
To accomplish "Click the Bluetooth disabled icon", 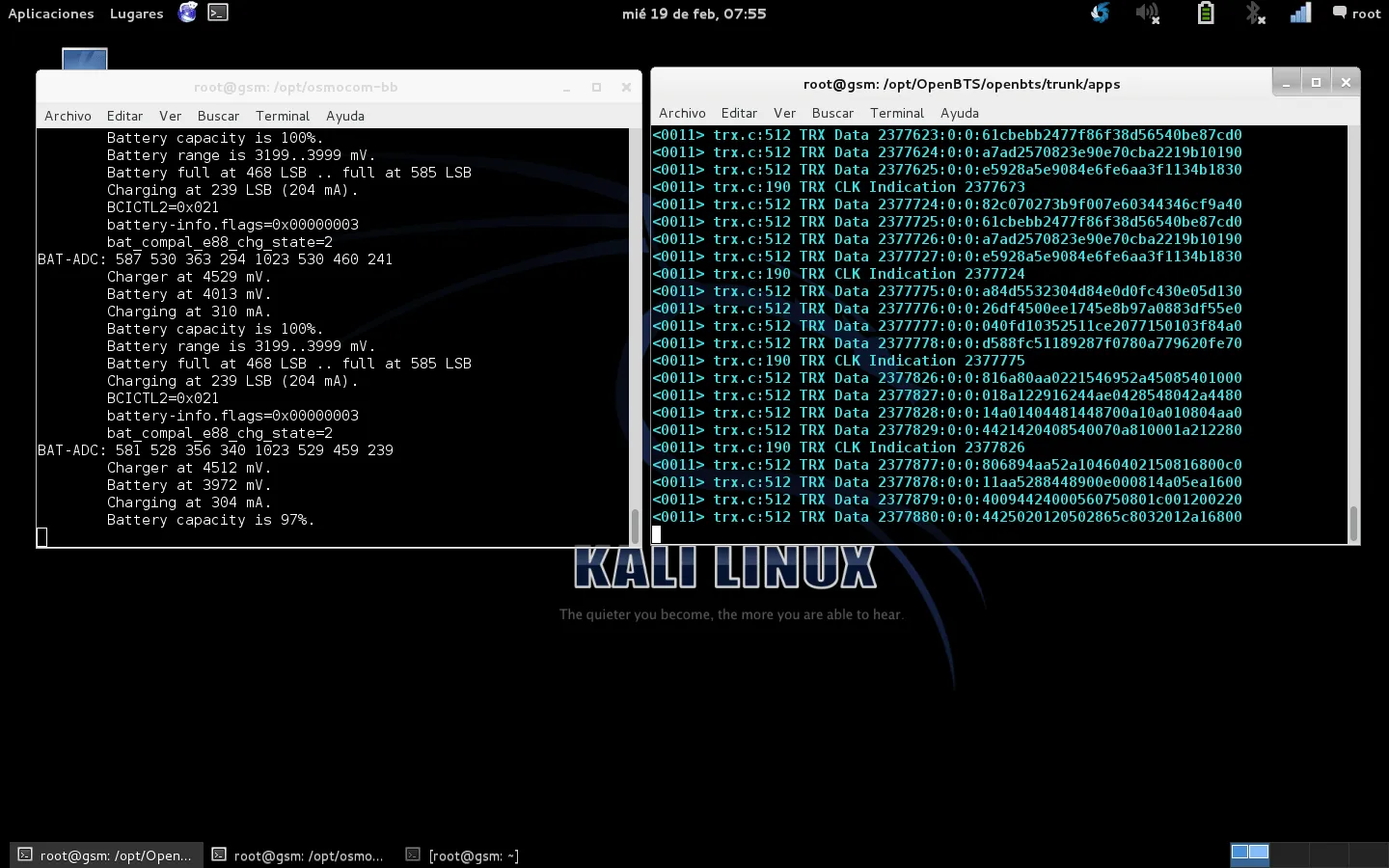I will pyautogui.click(x=1254, y=13).
